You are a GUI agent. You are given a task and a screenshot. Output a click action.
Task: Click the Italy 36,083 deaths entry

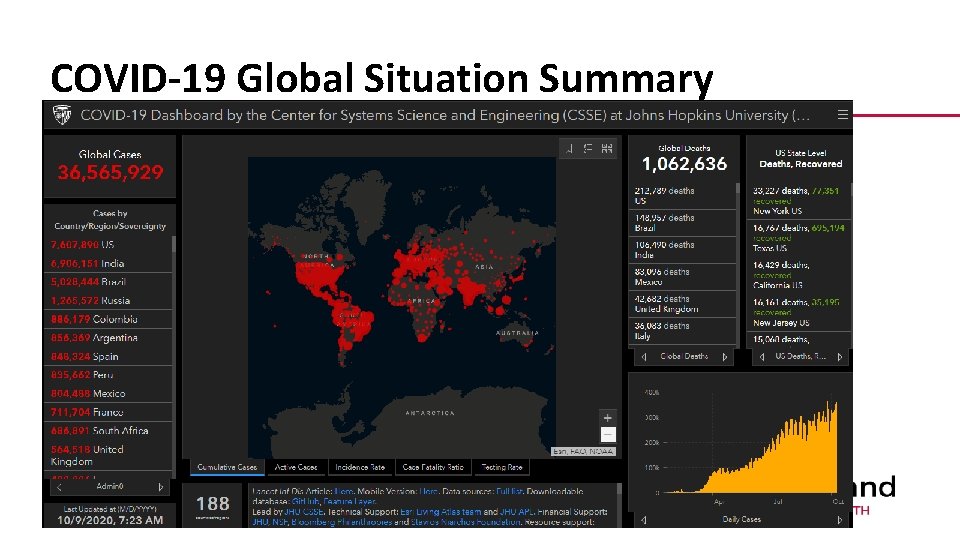(x=682, y=331)
